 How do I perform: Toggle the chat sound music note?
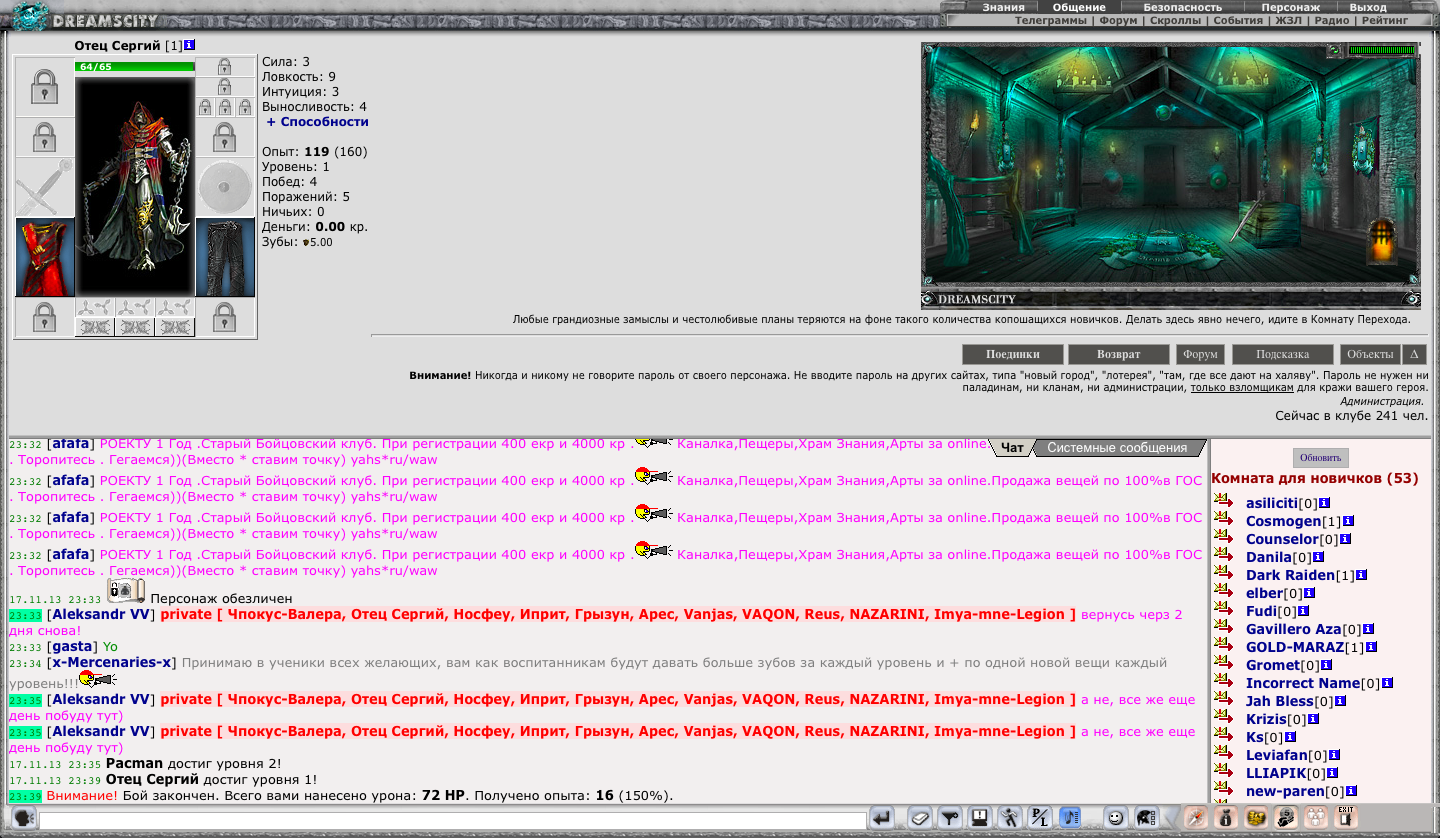[1070, 818]
